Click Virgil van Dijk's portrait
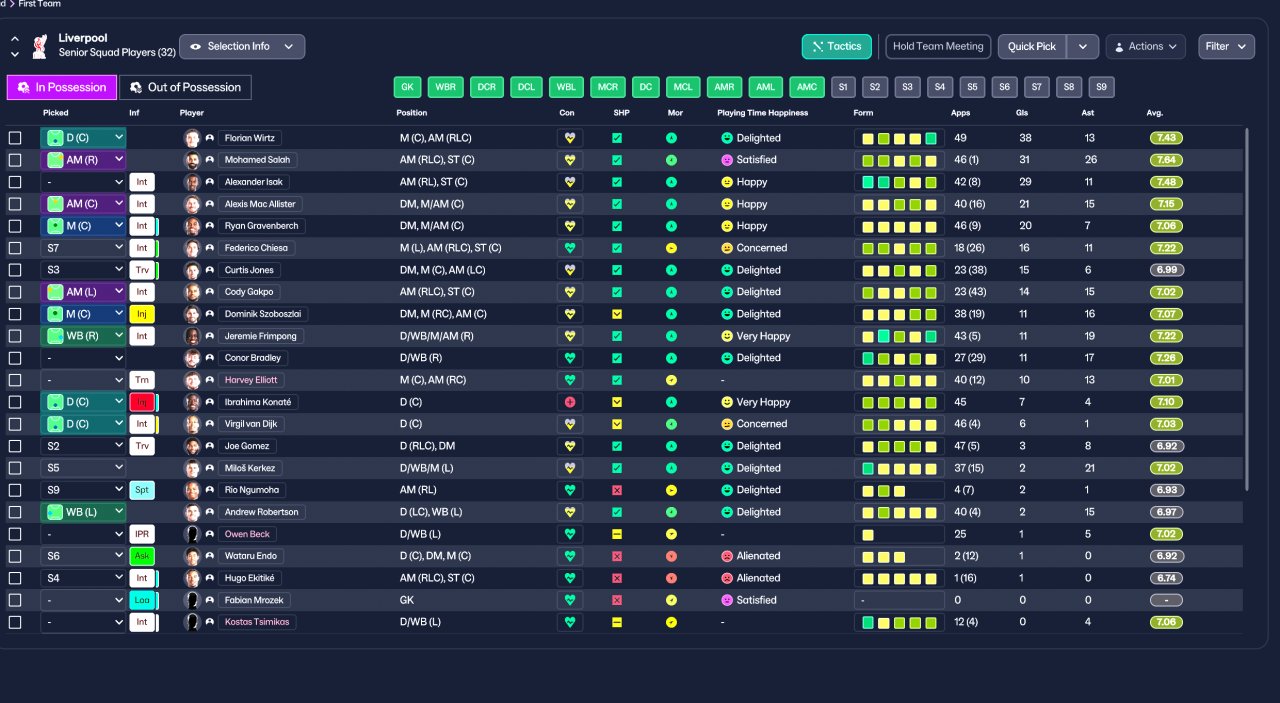This screenshot has height=703, width=1280. [x=192, y=424]
